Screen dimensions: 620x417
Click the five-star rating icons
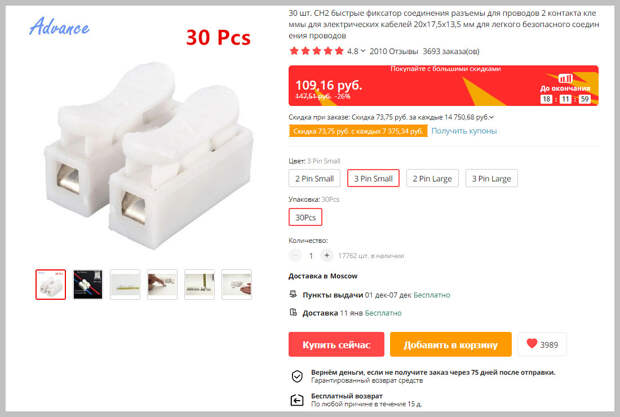[316, 51]
